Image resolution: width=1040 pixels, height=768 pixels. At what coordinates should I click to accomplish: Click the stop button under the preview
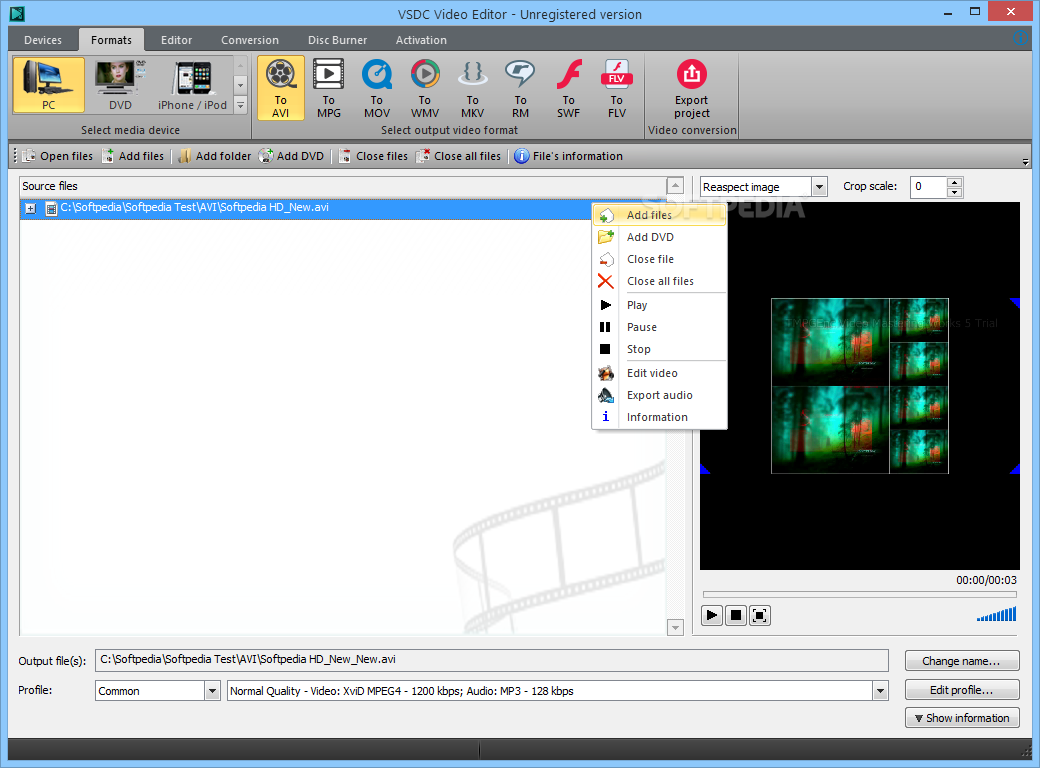point(736,615)
